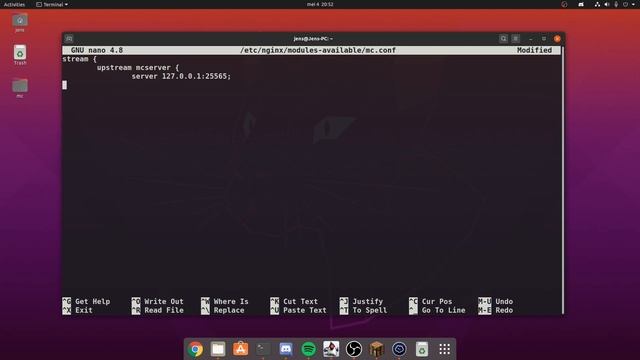
Task: Click the Cur Pos shortcut label
Action: point(437,302)
